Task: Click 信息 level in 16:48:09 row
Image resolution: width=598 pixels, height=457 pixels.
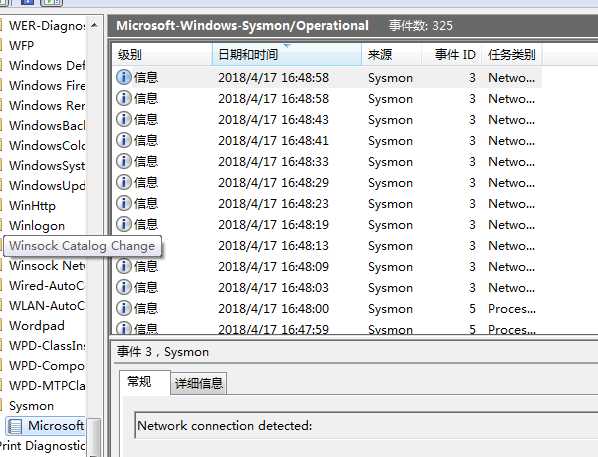Action: pos(146,266)
